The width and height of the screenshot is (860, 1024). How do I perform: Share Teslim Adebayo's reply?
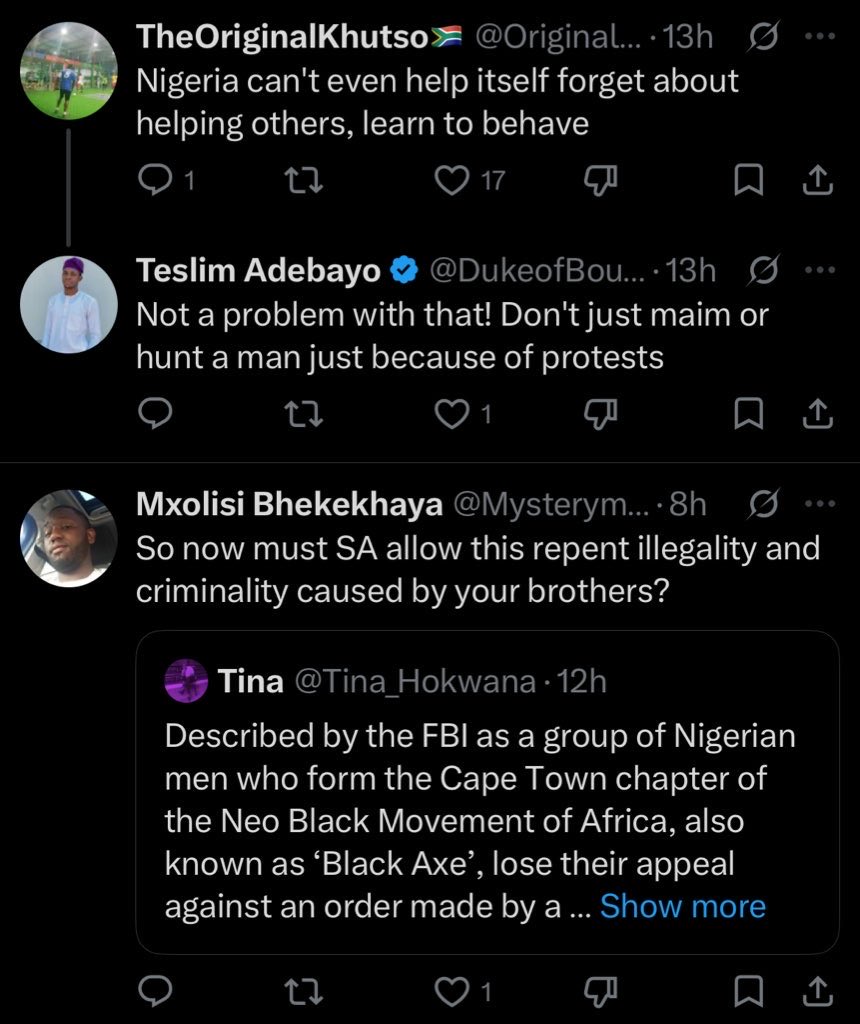pyautogui.click(x=817, y=413)
